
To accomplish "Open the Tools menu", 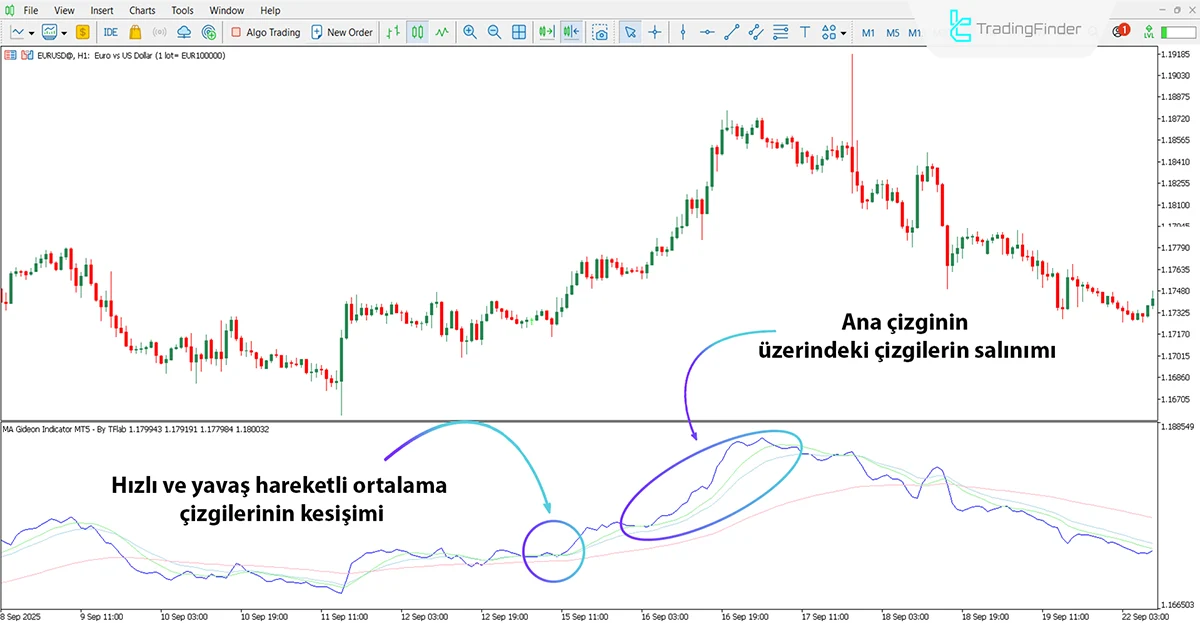I will [181, 10].
